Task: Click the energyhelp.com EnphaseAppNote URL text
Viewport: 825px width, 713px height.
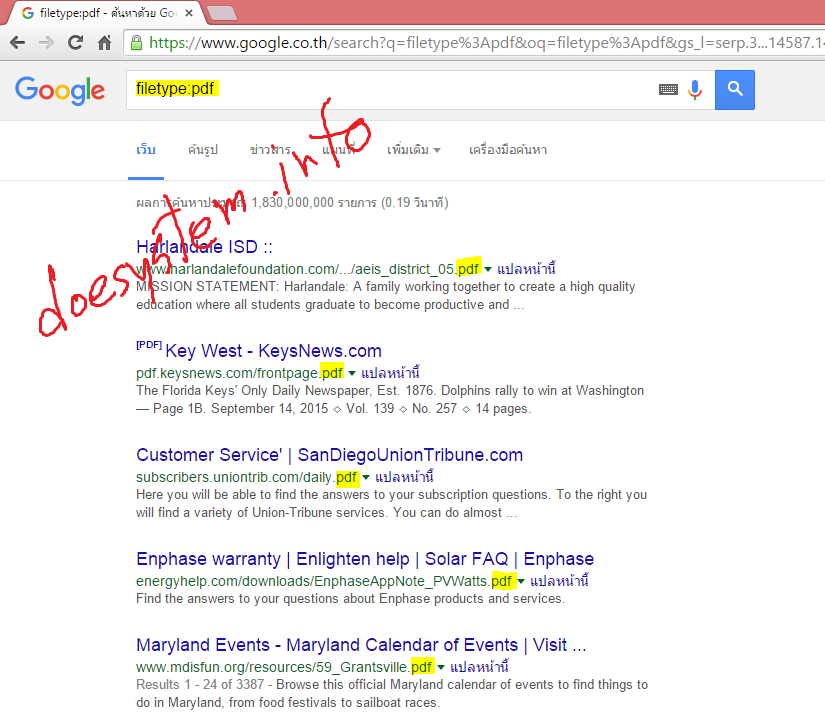Action: click(x=324, y=581)
